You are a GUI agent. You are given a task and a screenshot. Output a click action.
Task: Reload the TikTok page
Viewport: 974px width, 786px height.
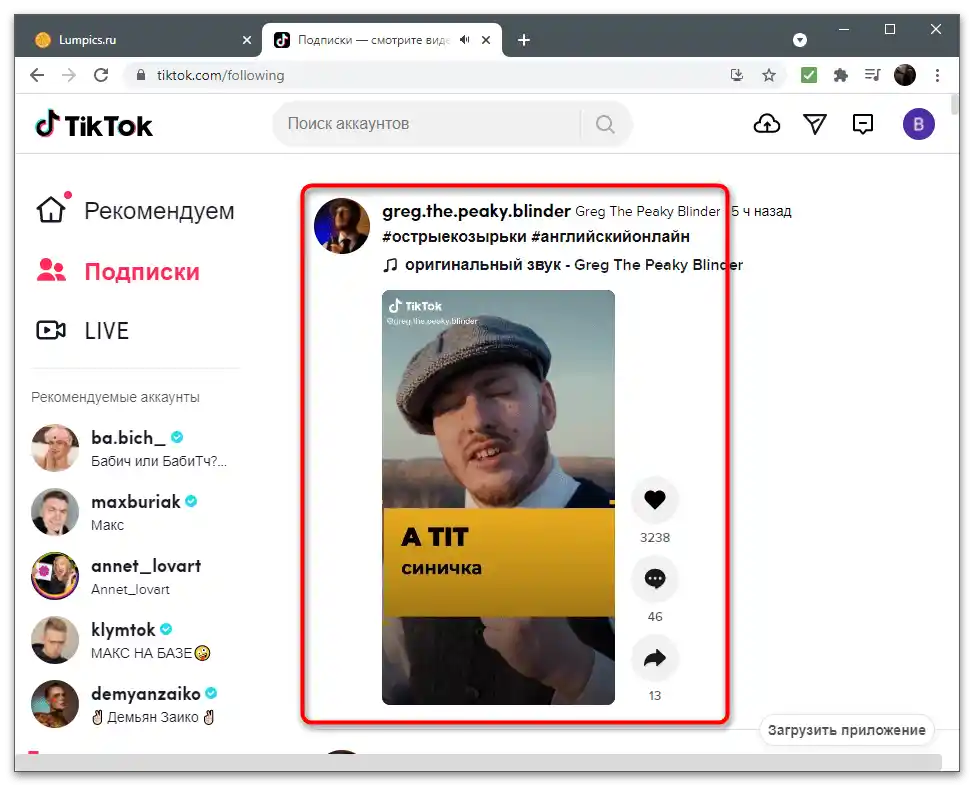click(x=101, y=75)
